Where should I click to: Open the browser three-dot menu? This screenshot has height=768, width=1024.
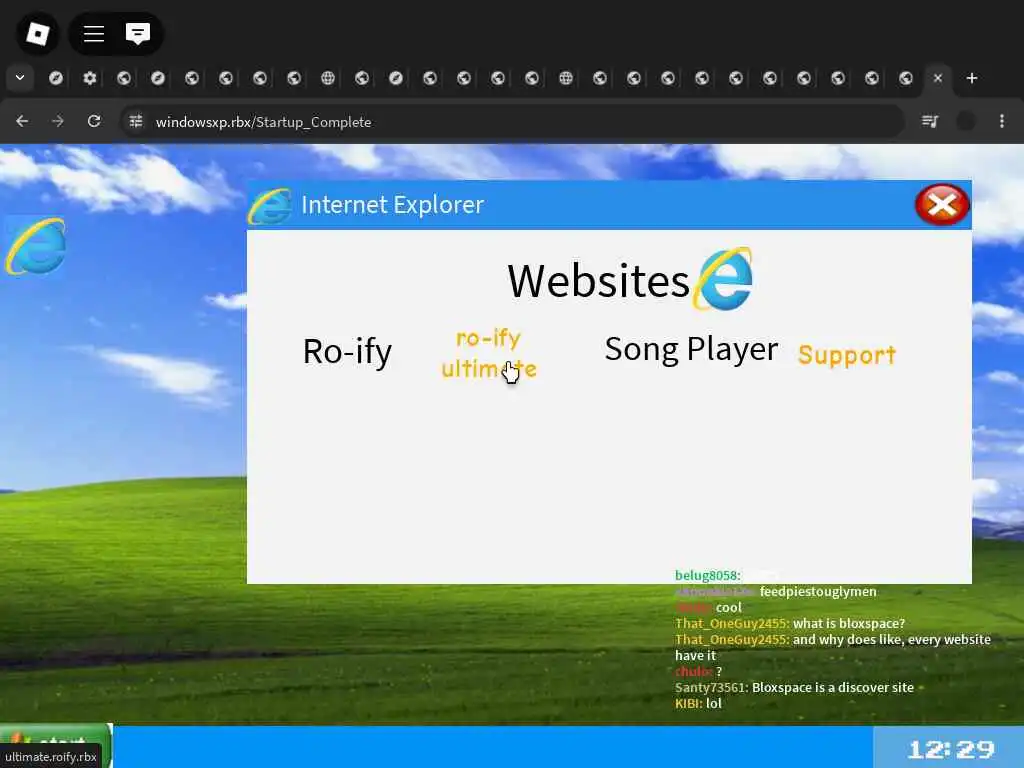(x=1002, y=121)
